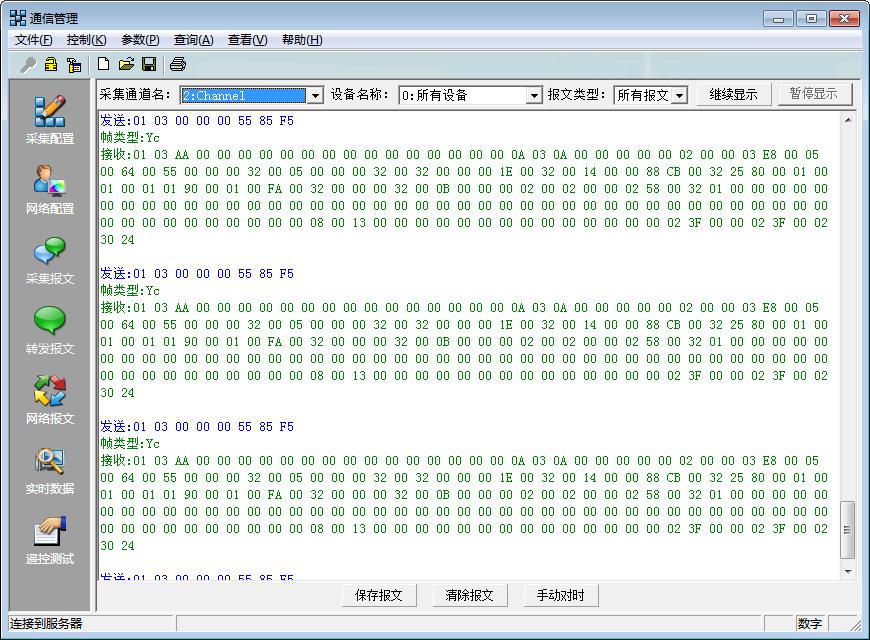The width and height of the screenshot is (870, 640).
Task: Click the scrollbar up arrow
Action: pyautogui.click(x=848, y=120)
